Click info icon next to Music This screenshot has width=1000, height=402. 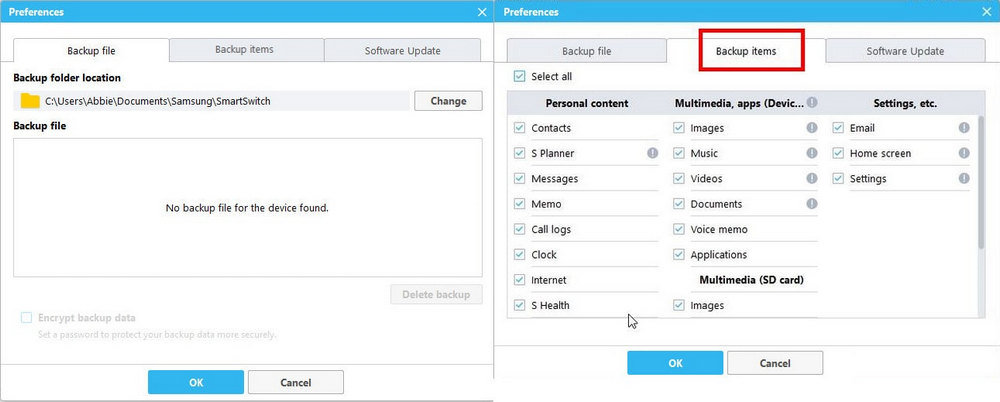click(x=812, y=153)
